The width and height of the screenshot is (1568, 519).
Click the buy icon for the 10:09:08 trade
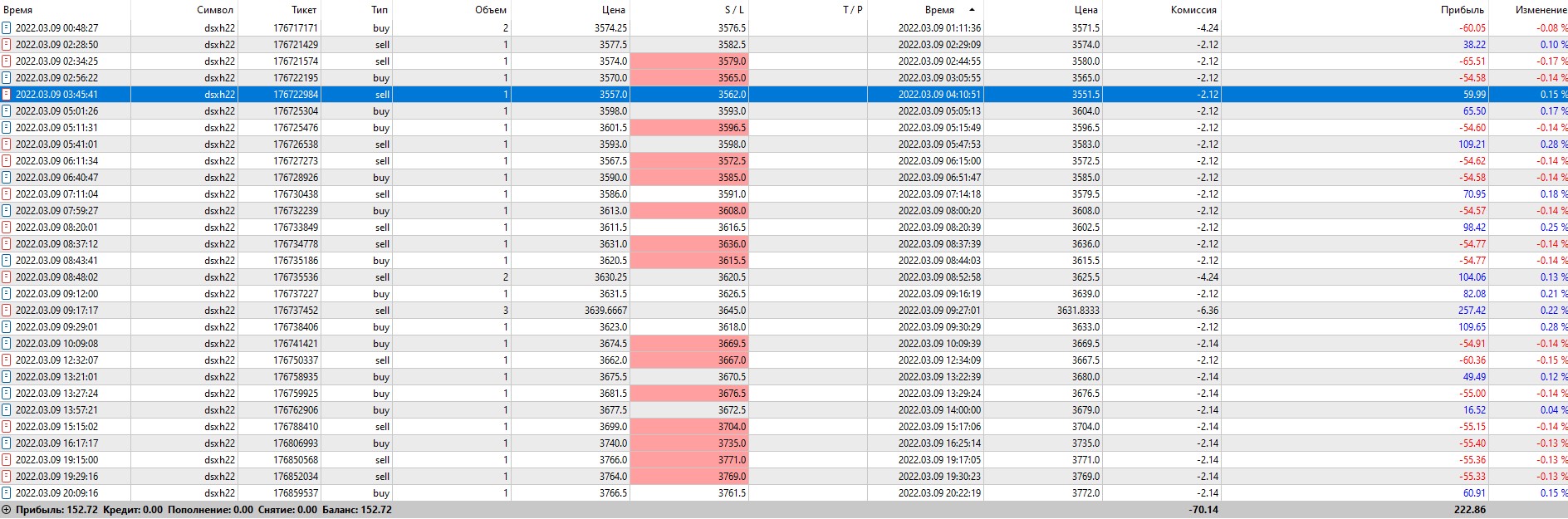[x=7, y=344]
